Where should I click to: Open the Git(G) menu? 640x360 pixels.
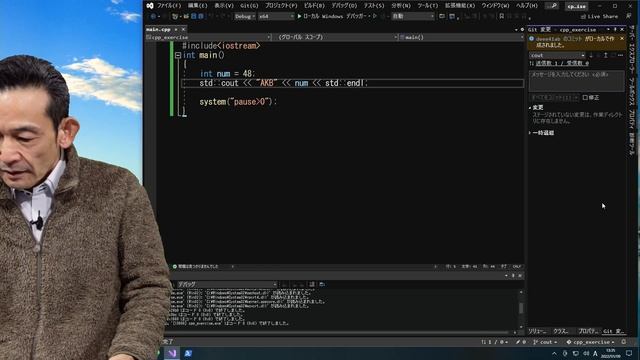click(x=249, y=6)
